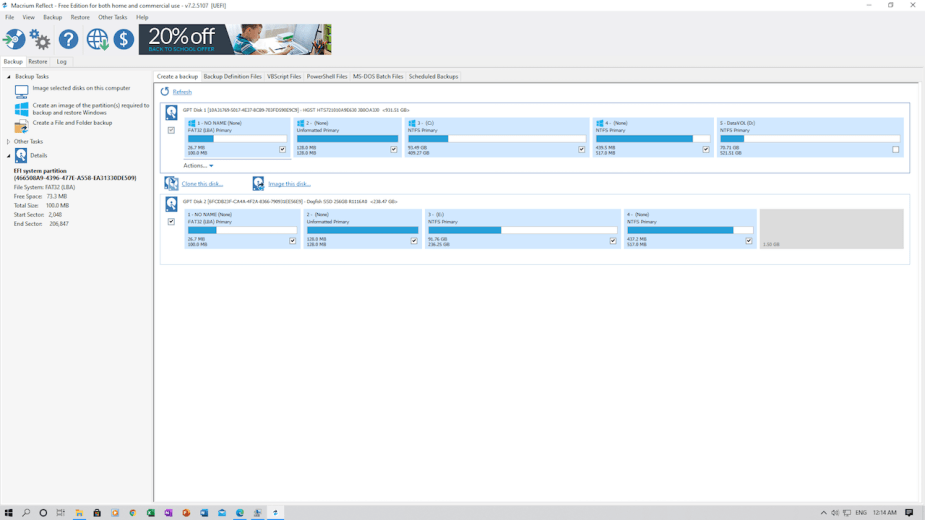
Task: Click the File and Folder backup icon
Action: (x=21, y=125)
